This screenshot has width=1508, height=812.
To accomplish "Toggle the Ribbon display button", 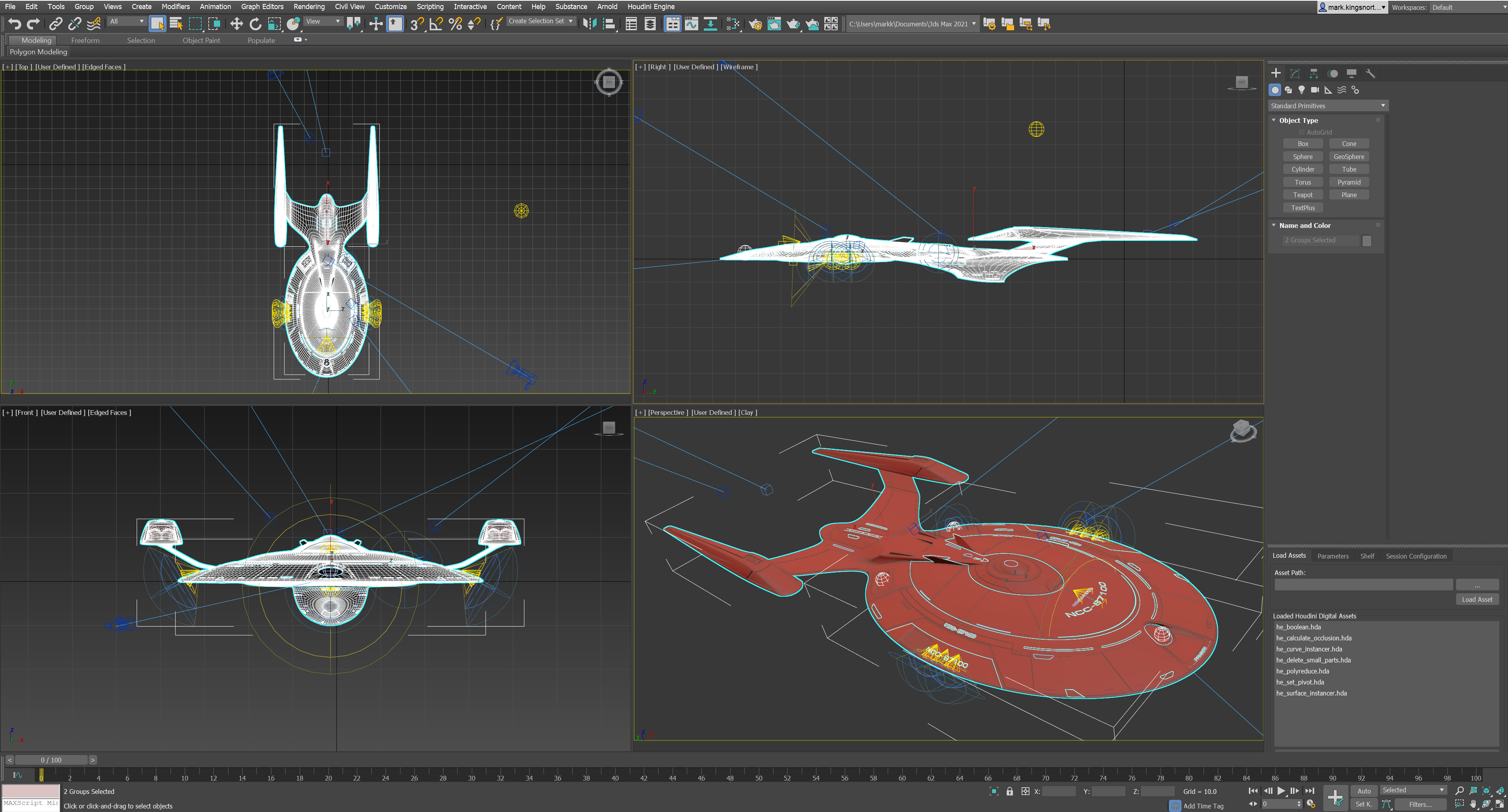I will (672, 24).
